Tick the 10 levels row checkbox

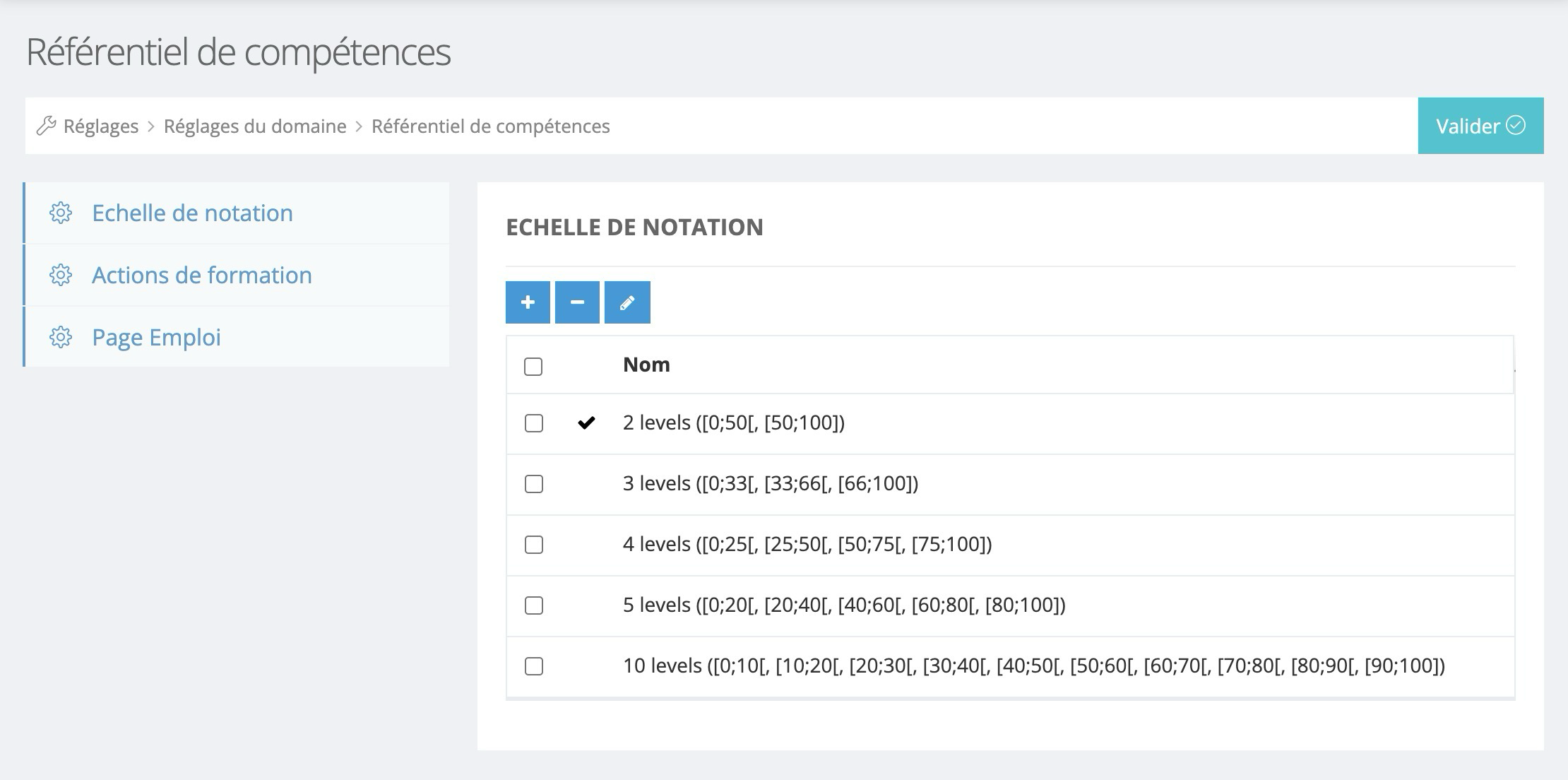[x=534, y=666]
